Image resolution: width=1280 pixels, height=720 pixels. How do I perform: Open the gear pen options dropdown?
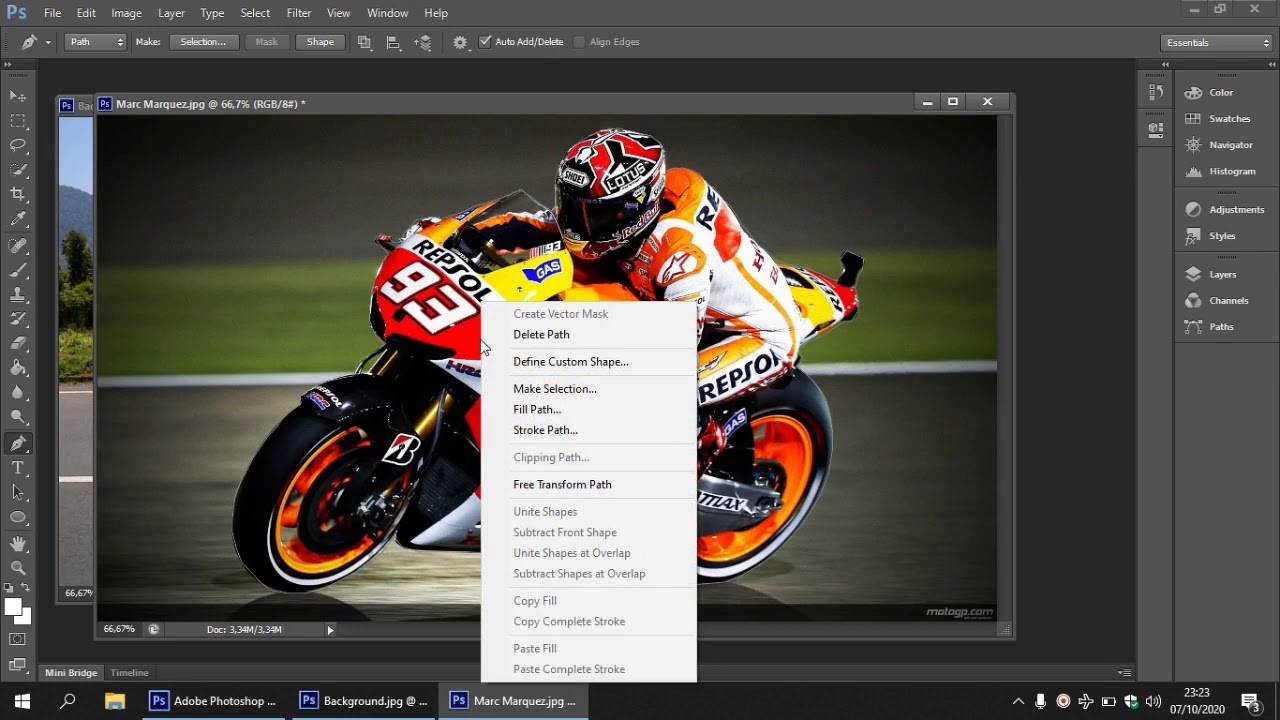[x=460, y=42]
